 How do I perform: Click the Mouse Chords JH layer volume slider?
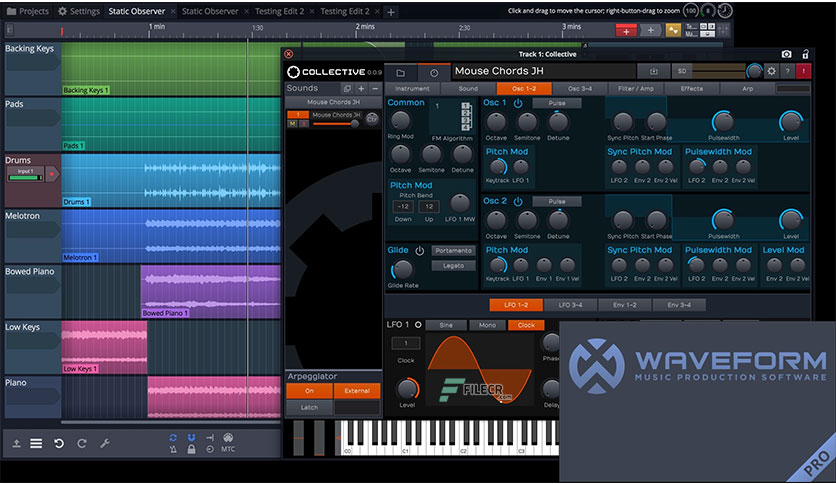pos(336,124)
